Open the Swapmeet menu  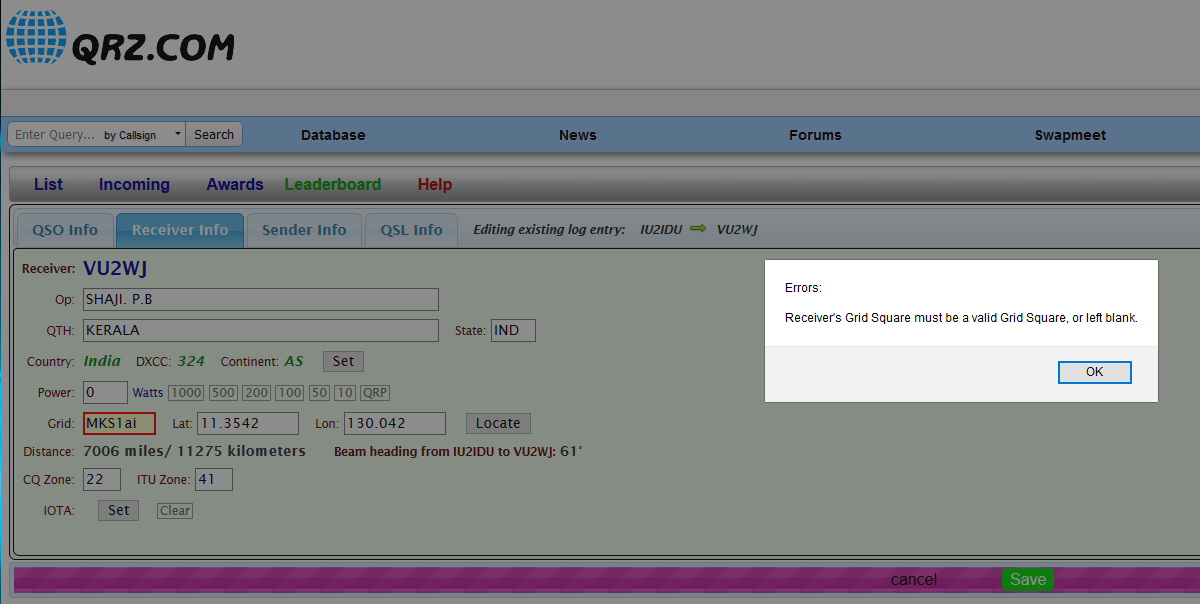click(x=1070, y=135)
